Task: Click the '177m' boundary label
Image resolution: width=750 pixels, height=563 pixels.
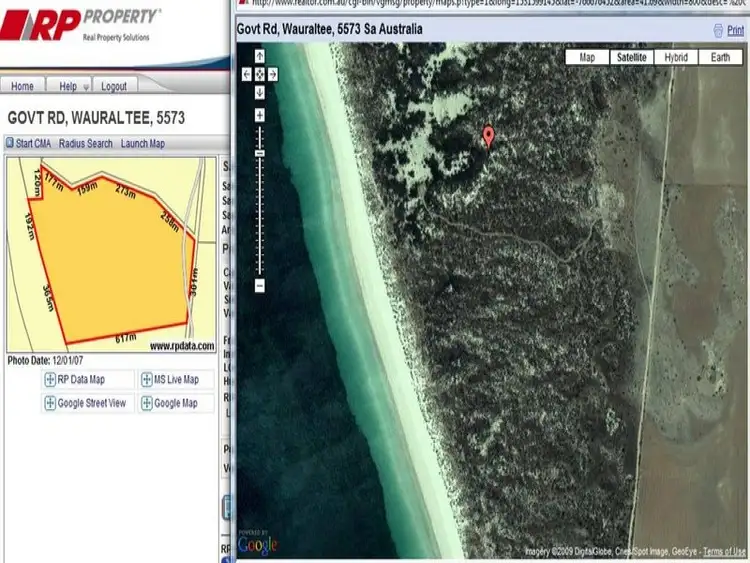Action: point(54,182)
